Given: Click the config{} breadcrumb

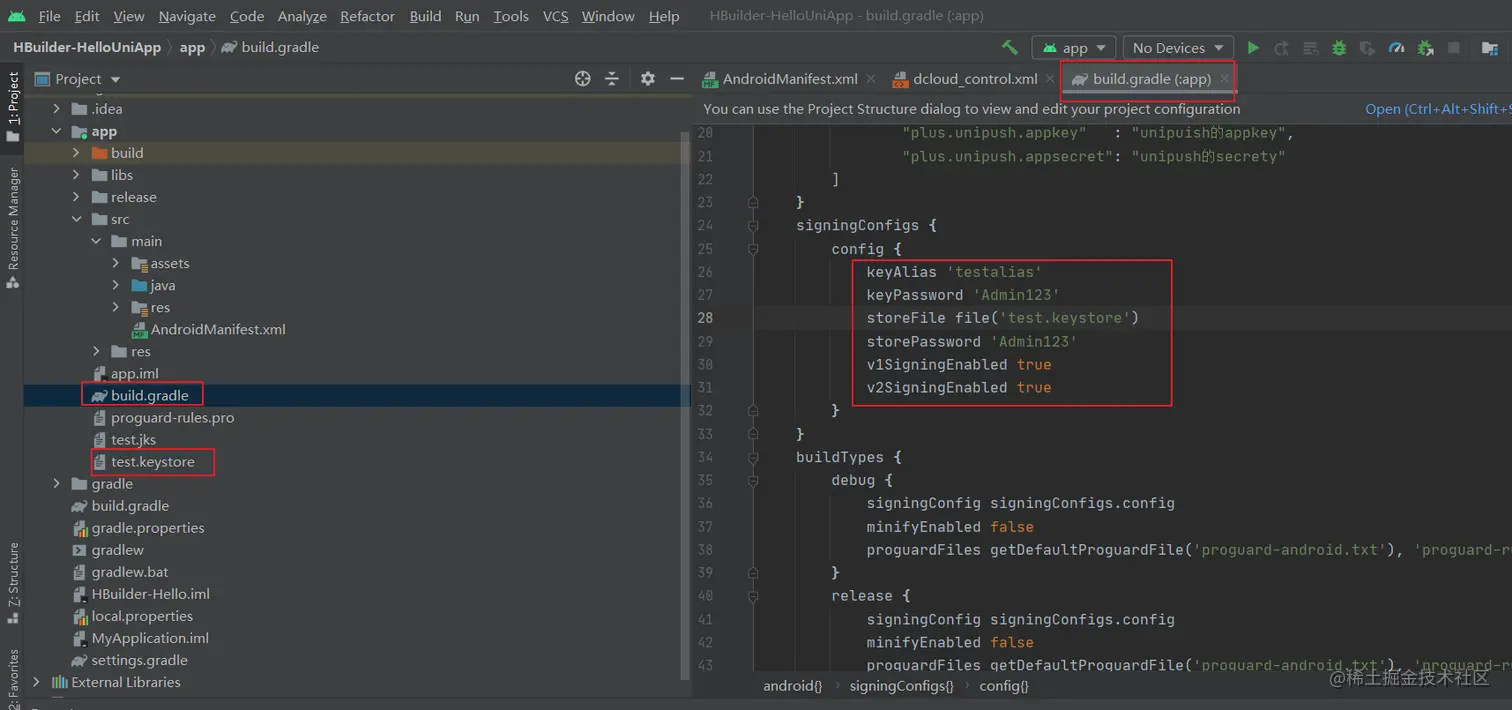Looking at the screenshot, I should [x=1004, y=686].
